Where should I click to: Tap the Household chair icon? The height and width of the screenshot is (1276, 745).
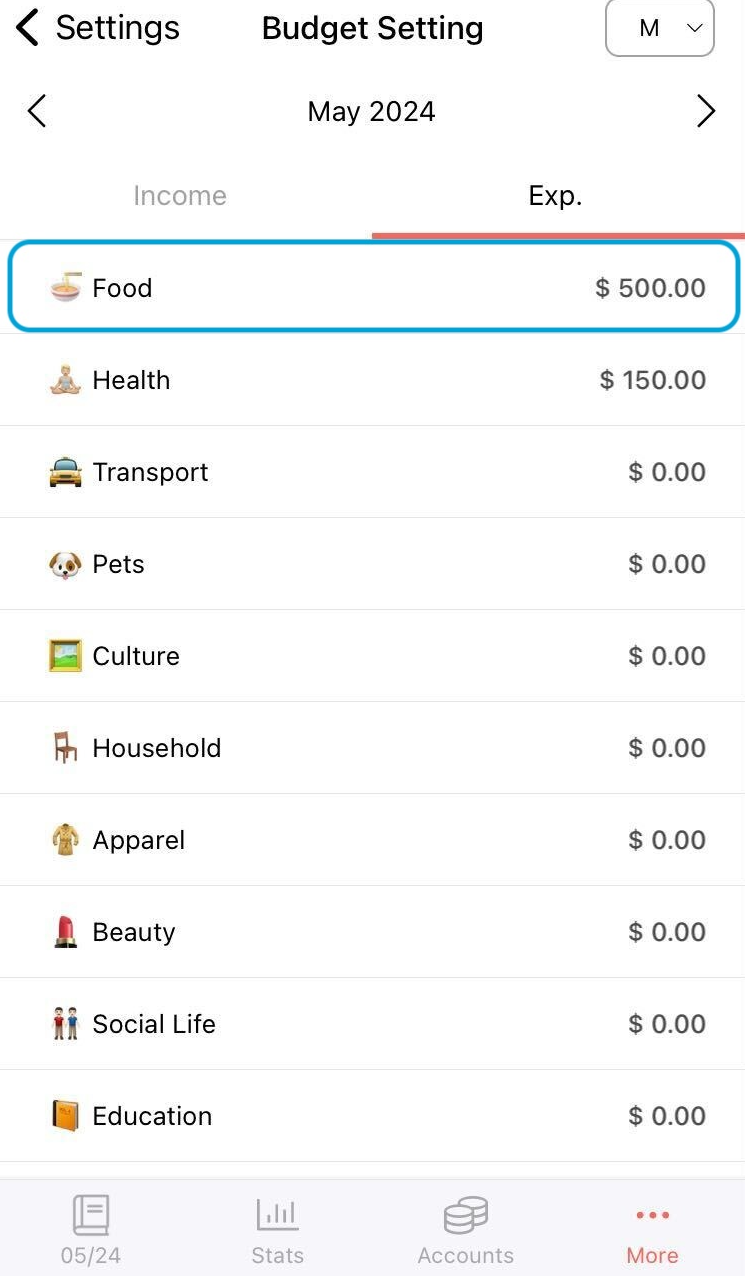pyautogui.click(x=65, y=748)
